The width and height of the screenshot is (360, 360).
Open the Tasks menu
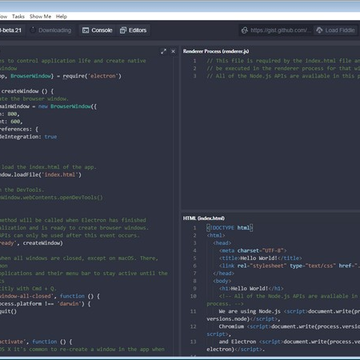[x=18, y=16]
